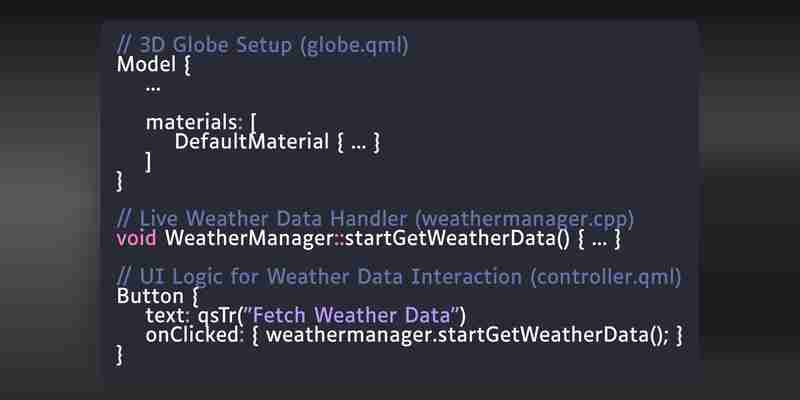Click the ellipsis under Model
800x400 pixels.
[x=153, y=89]
